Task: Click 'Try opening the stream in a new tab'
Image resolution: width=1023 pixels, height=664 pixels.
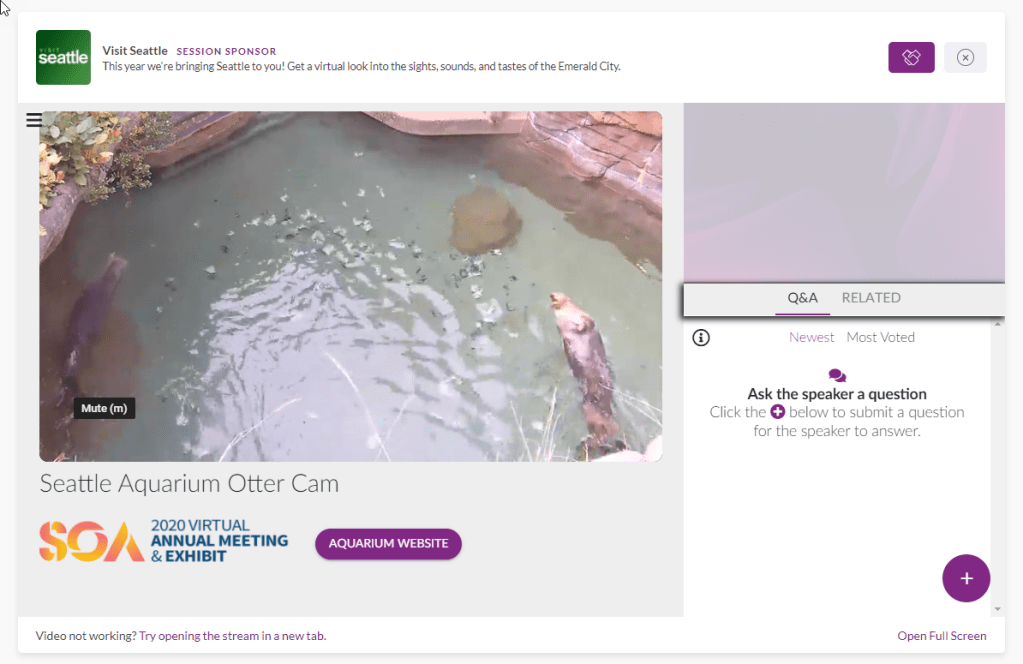Action: coord(232,636)
